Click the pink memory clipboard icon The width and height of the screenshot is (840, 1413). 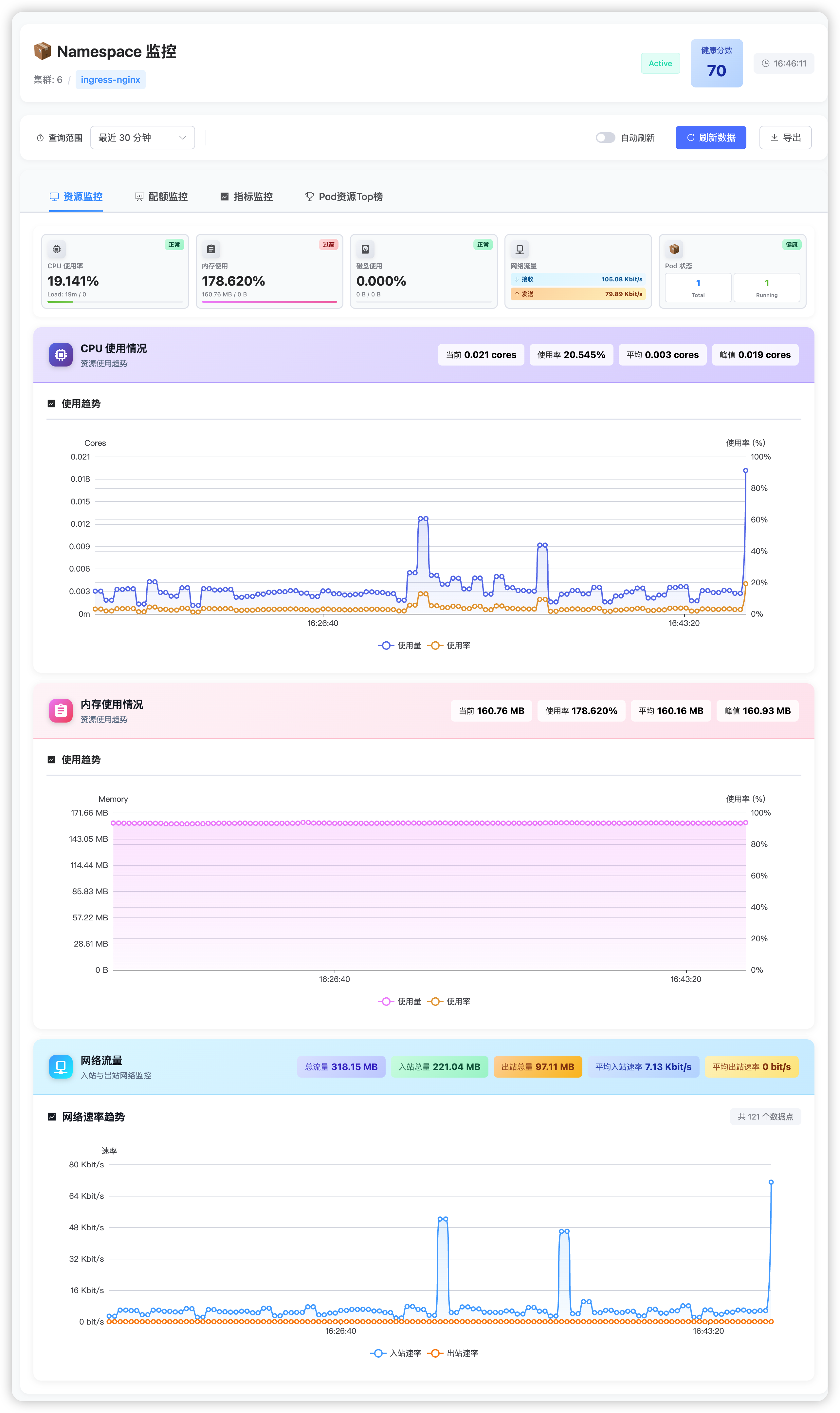point(61,710)
